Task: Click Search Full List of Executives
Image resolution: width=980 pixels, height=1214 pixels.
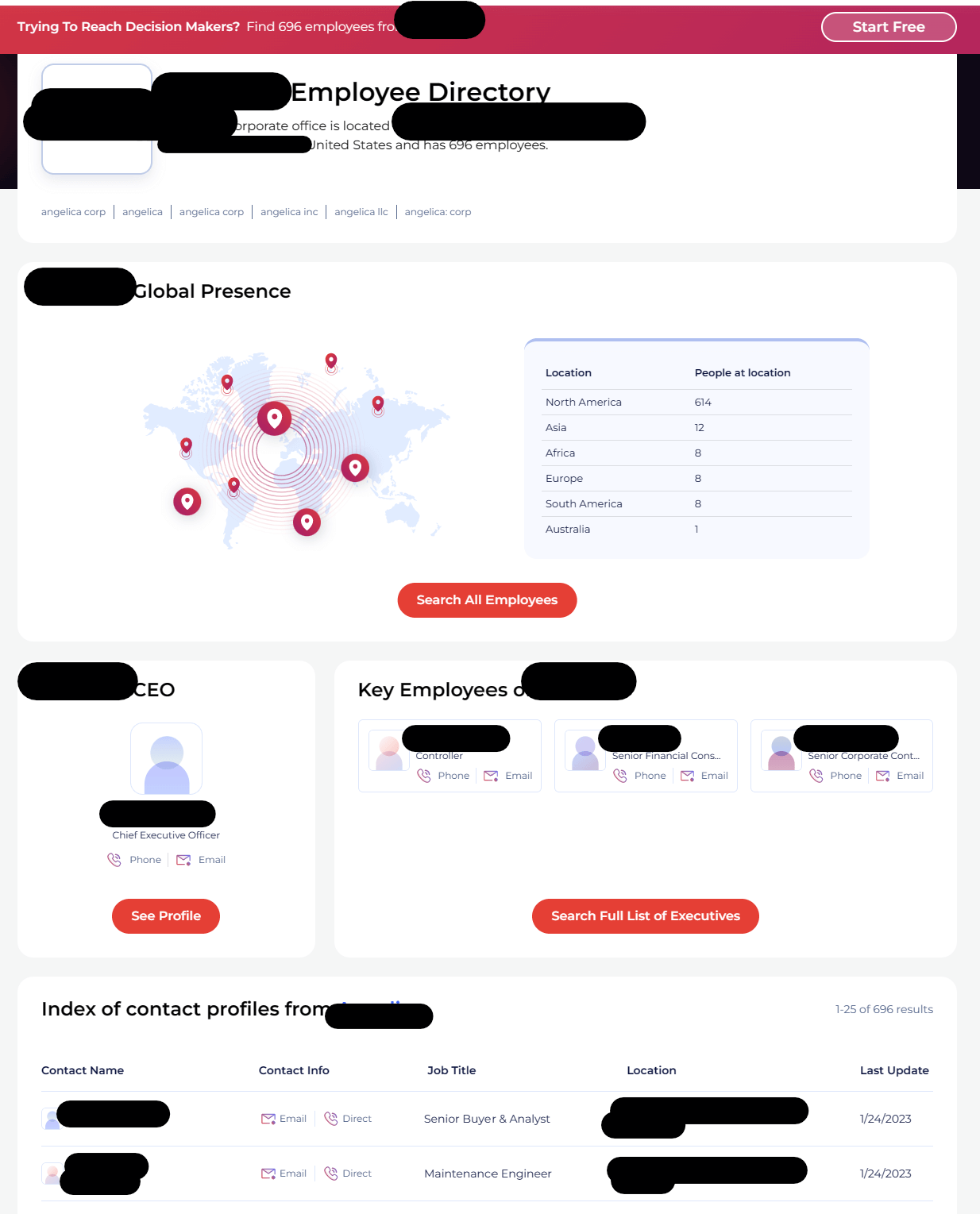Action: point(645,915)
